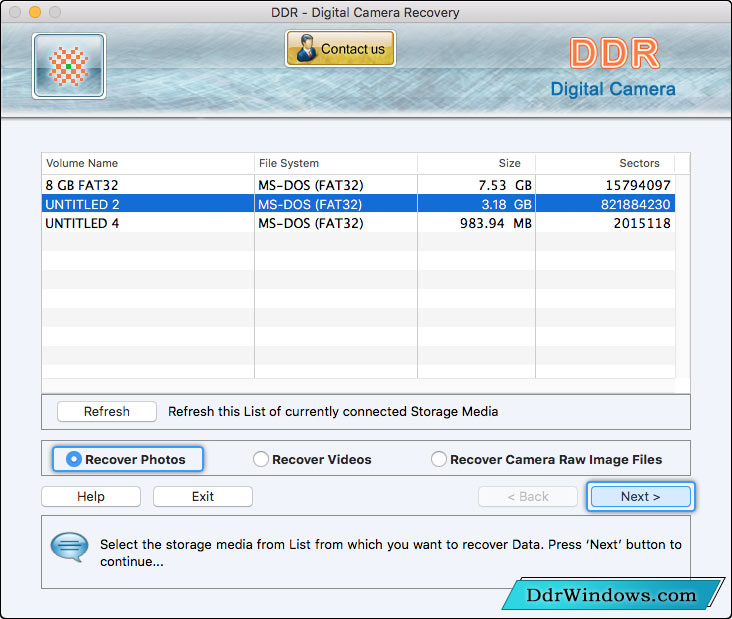Click MS-DOS (FAT32) in UNTITLED 4 row
The image size is (732, 619).
311,223
